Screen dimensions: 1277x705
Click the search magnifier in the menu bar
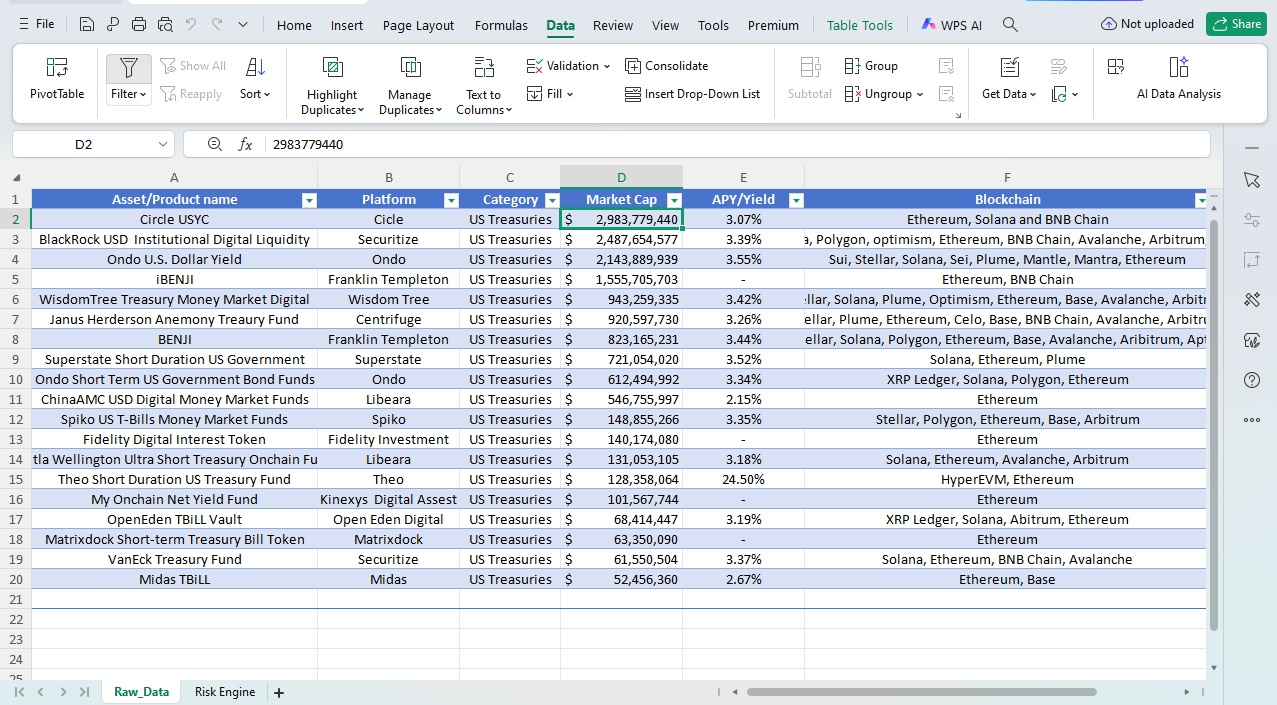point(1010,25)
